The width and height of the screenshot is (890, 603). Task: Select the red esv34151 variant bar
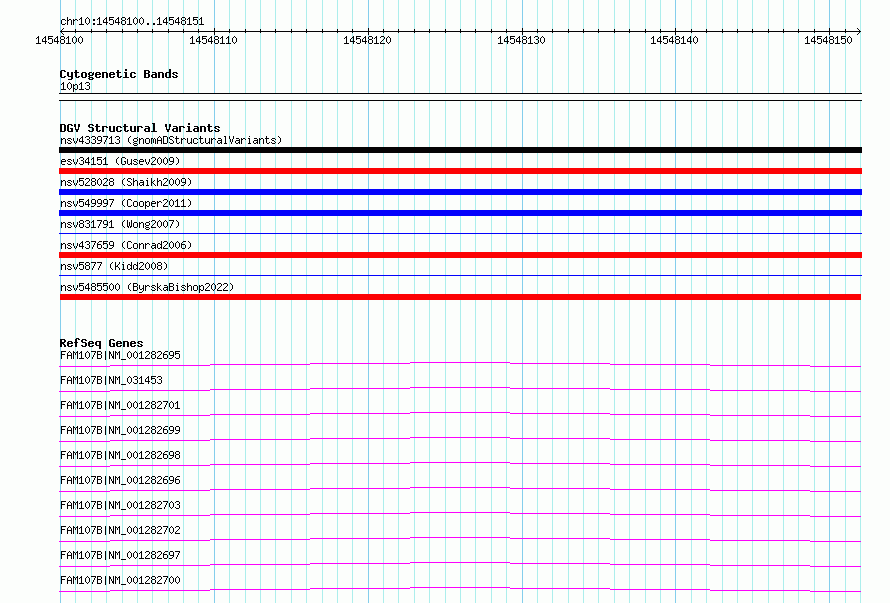pyautogui.click(x=460, y=171)
